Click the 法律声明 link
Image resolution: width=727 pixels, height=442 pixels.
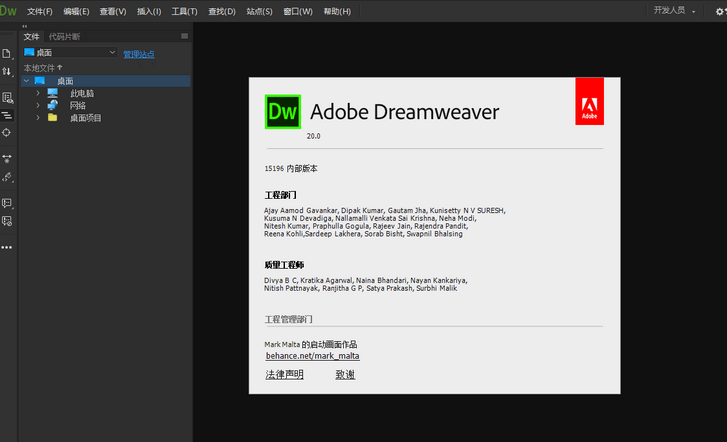[284, 374]
